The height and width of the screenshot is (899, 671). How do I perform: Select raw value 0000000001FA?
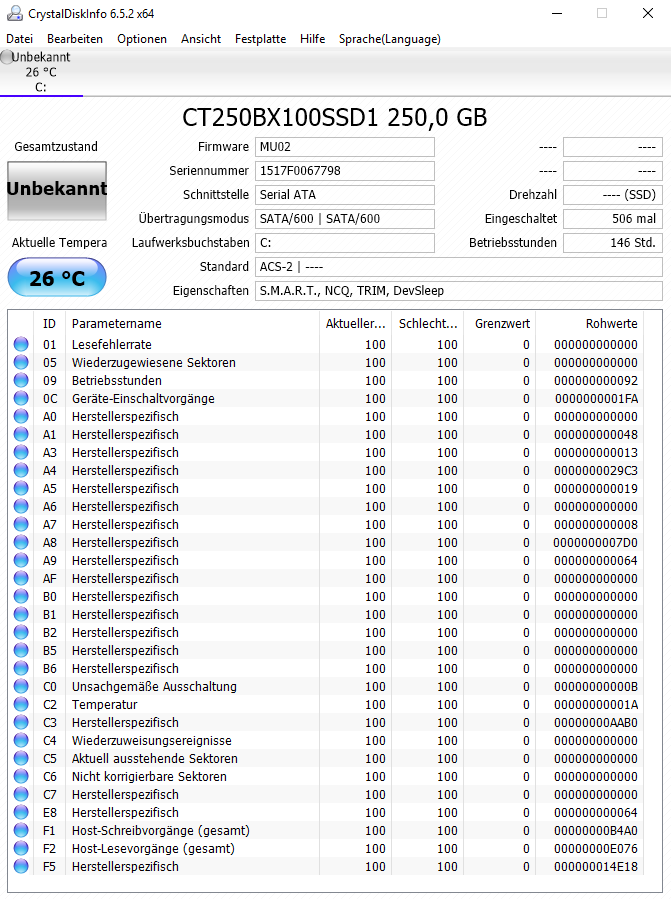point(596,398)
